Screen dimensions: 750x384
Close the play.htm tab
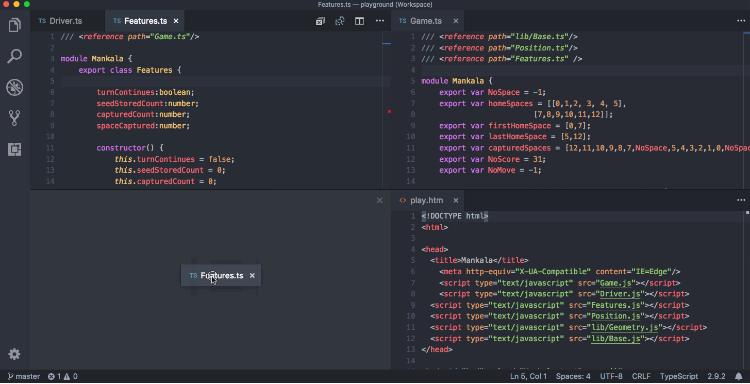coord(456,200)
